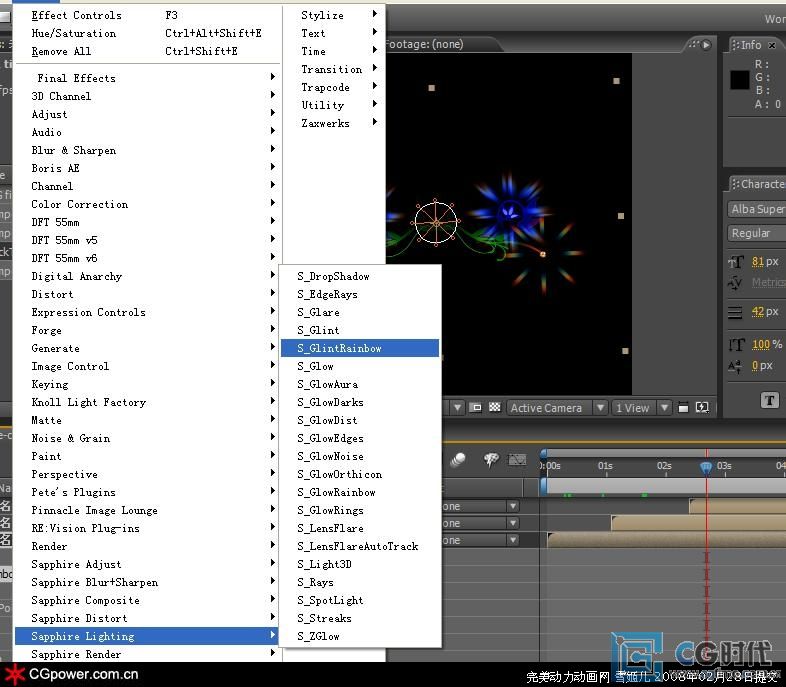This screenshot has height=687, width=786.
Task: Open the second layer parent None dropdown
Action: (513, 523)
